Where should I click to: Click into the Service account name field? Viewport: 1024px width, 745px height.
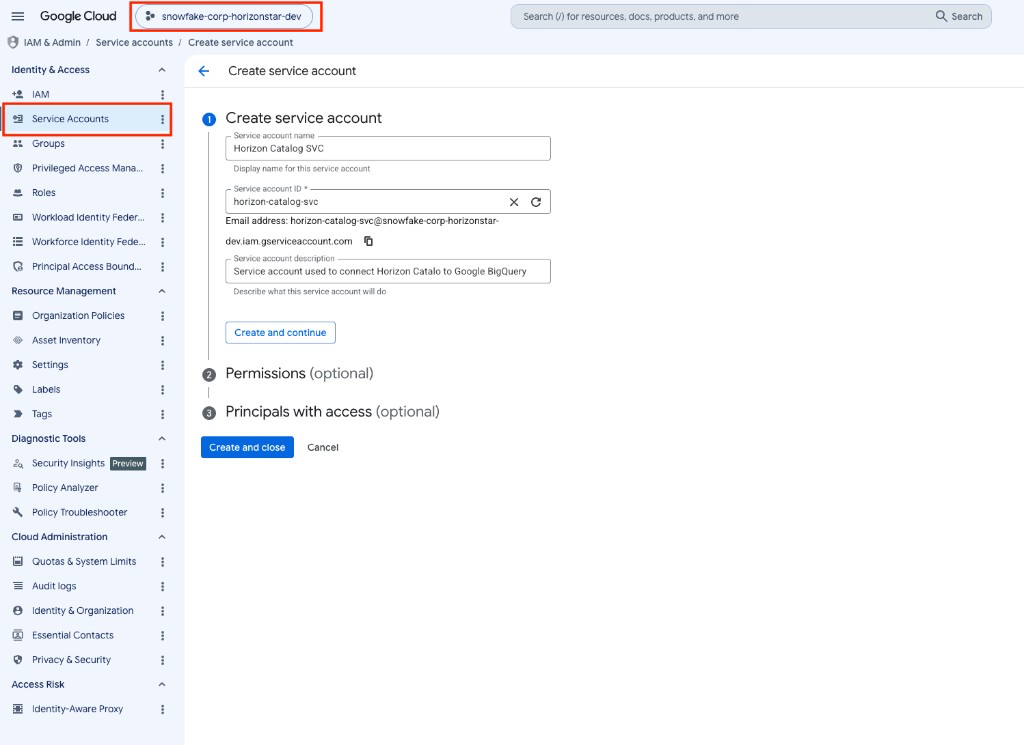coord(388,148)
